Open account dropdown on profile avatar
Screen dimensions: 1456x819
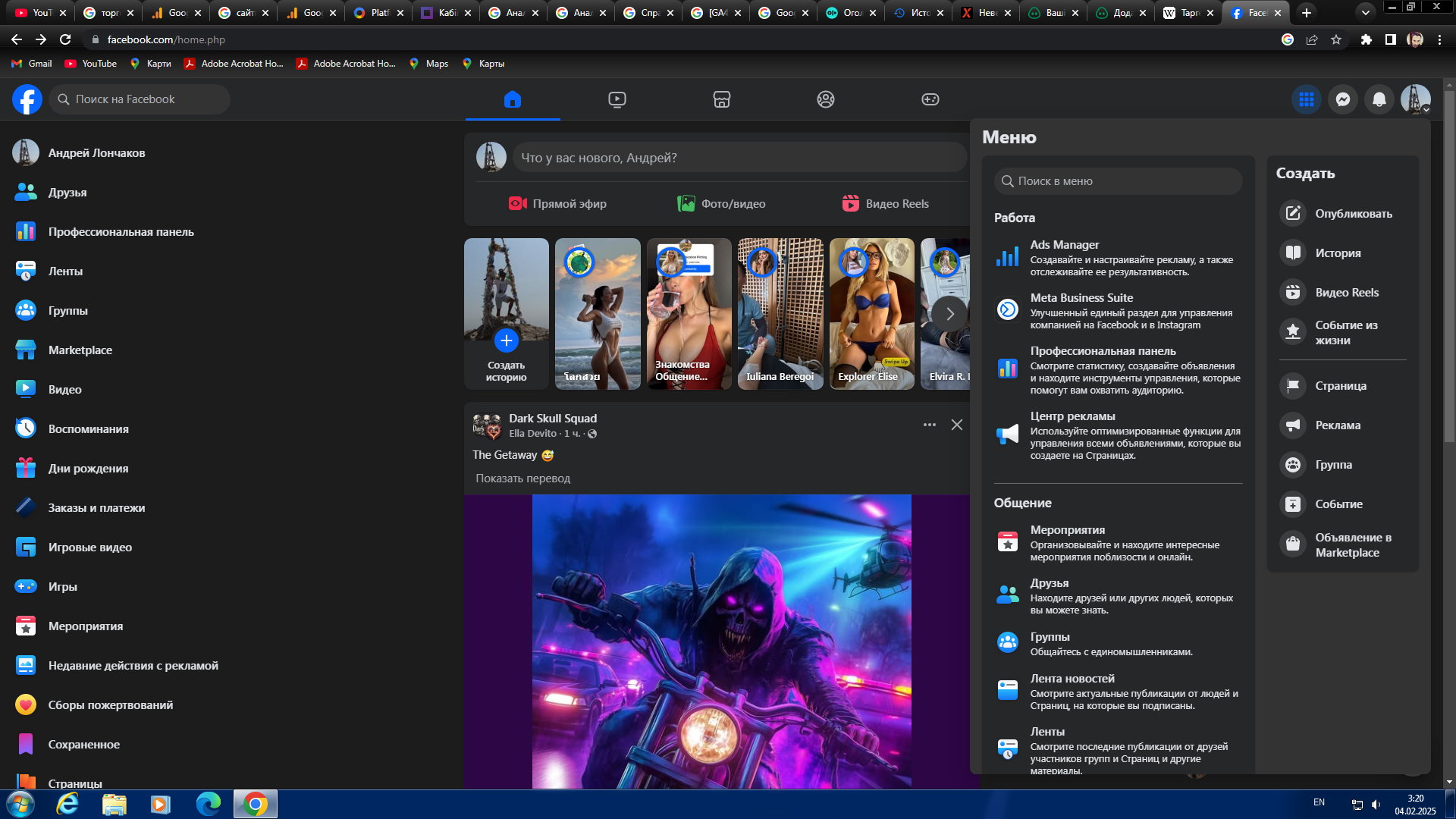(x=1416, y=99)
